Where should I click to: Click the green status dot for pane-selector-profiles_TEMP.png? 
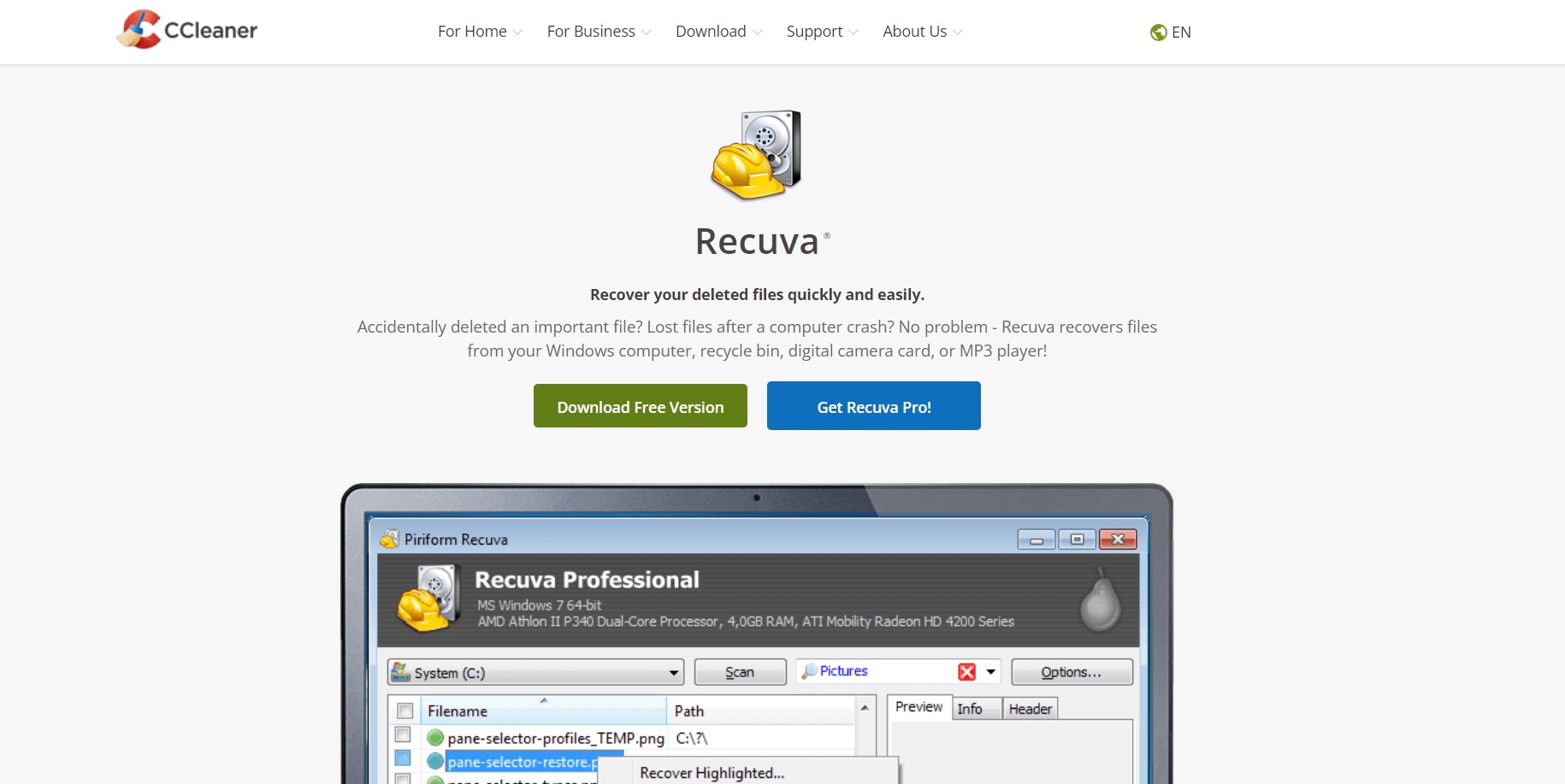coord(435,738)
